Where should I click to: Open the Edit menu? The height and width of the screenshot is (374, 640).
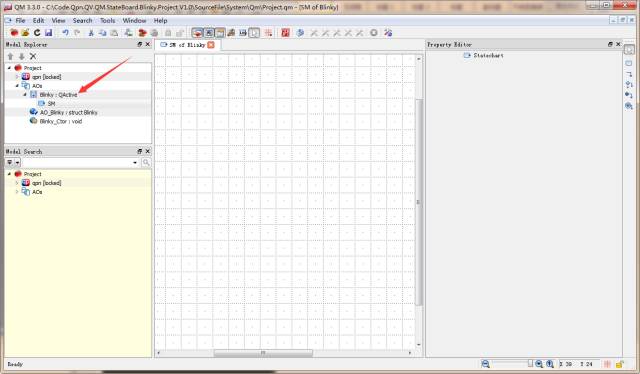38,20
